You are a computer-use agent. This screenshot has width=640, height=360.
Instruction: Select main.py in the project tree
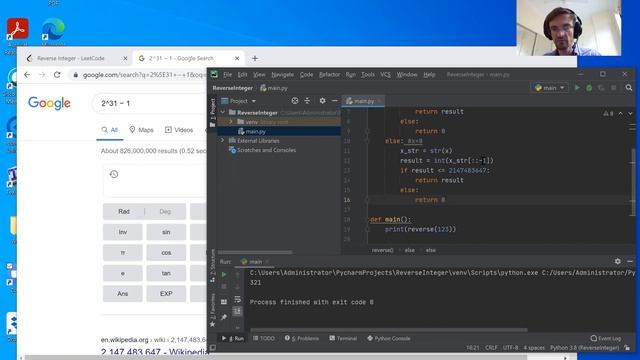click(x=256, y=131)
